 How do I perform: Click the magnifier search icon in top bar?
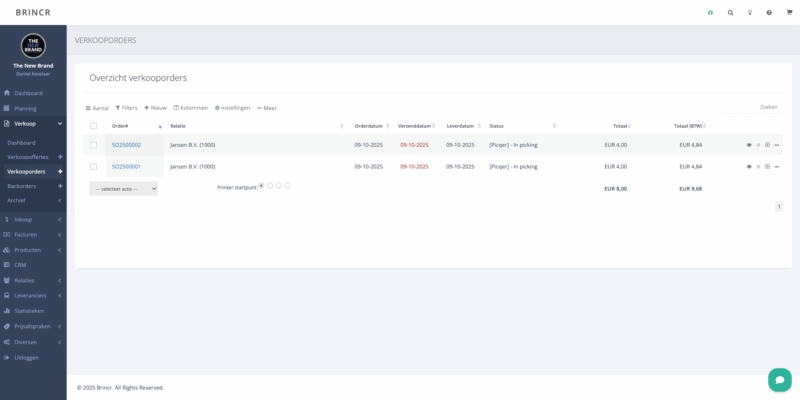[x=730, y=13]
